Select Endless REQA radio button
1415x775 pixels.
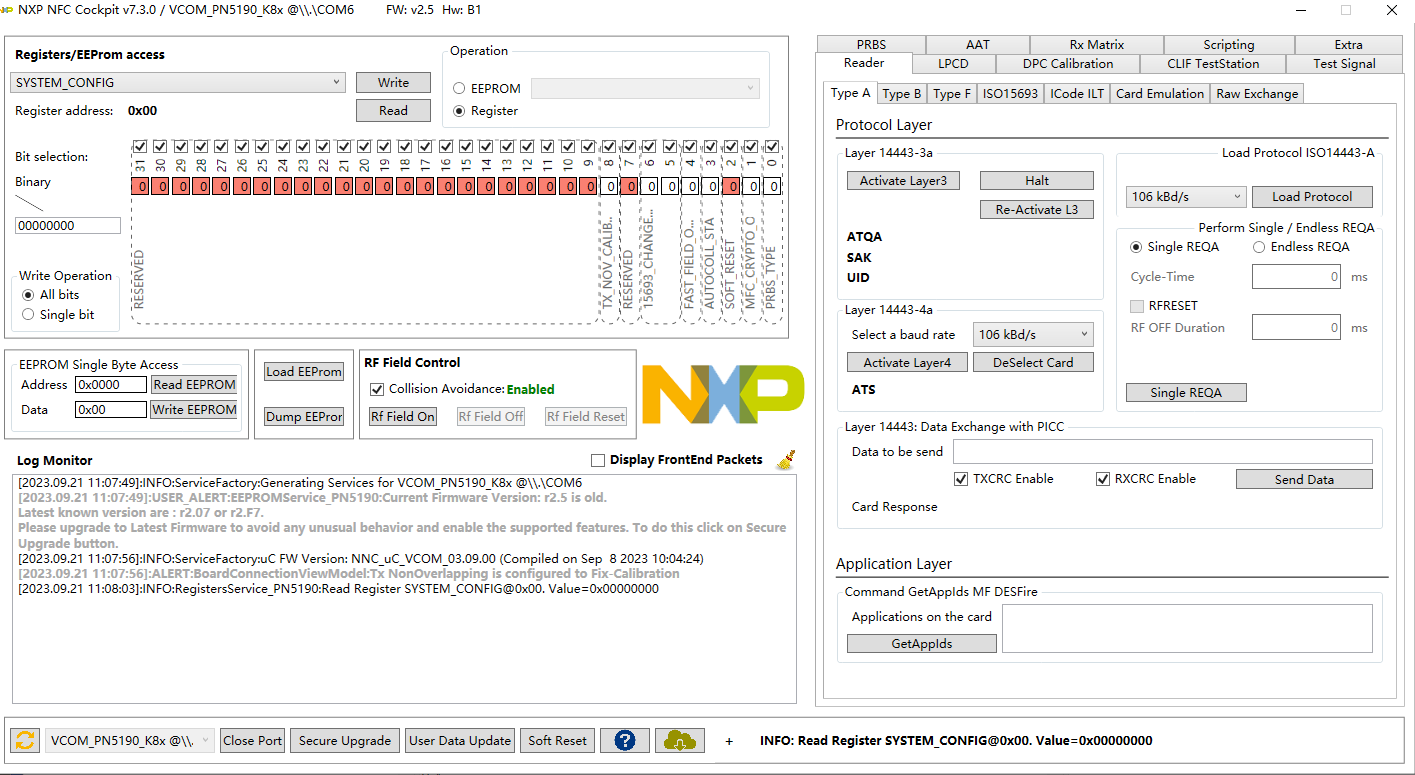1260,247
